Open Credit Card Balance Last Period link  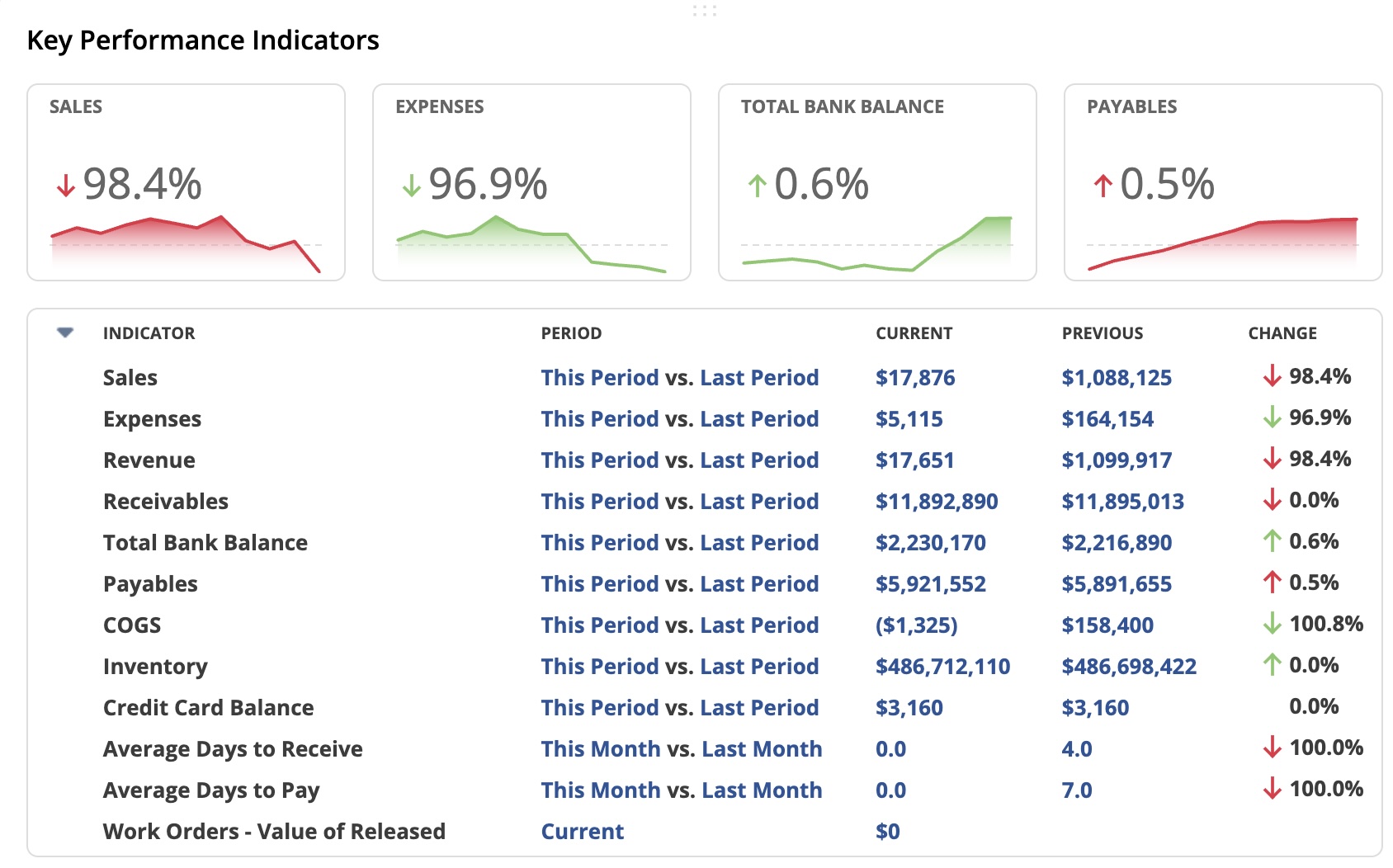coord(759,708)
